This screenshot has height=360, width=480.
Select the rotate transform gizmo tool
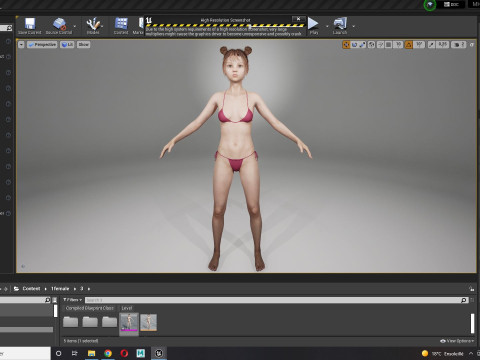354,45
